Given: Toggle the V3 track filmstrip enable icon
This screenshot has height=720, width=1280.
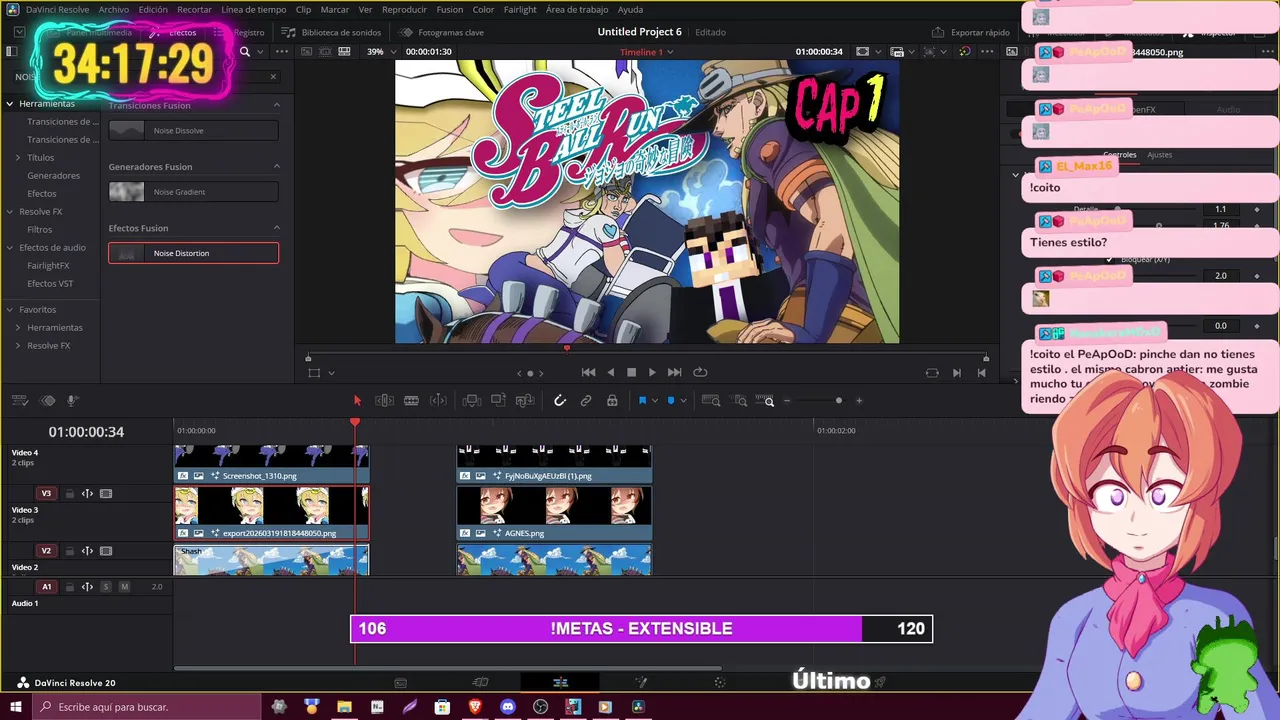Looking at the screenshot, I should (106, 494).
